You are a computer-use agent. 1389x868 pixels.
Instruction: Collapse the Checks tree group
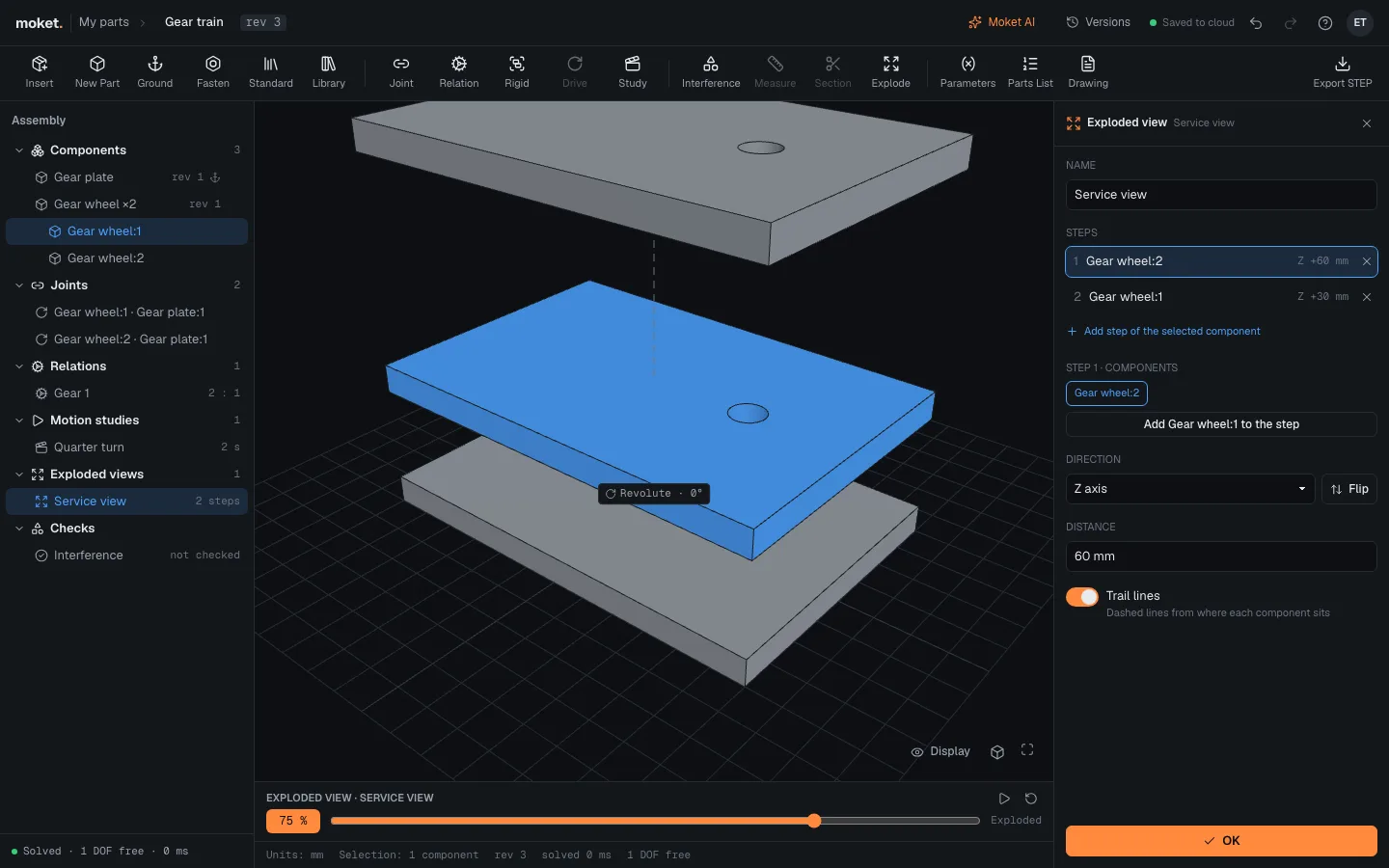click(19, 529)
